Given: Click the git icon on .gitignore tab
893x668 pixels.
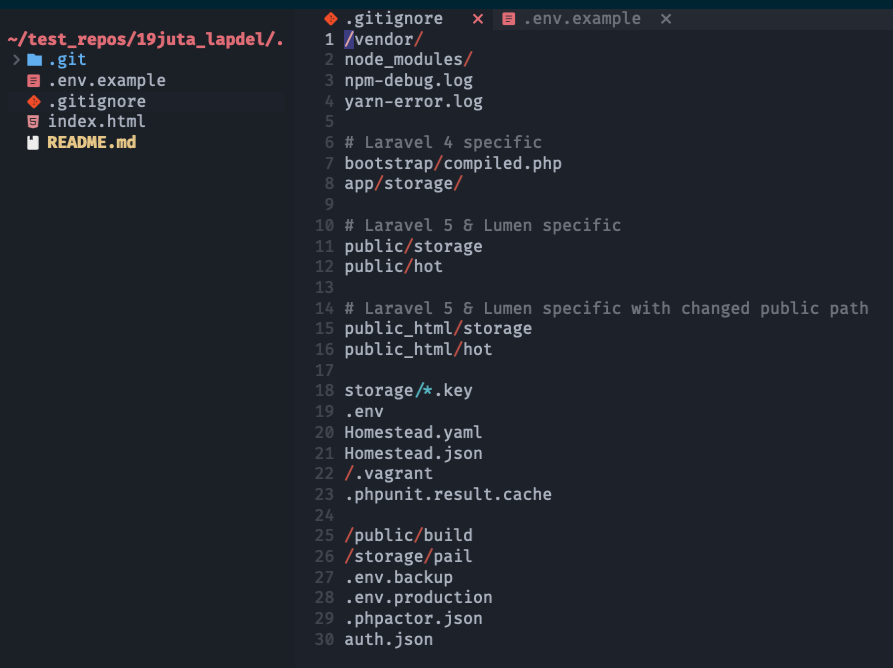Looking at the screenshot, I should [x=331, y=19].
